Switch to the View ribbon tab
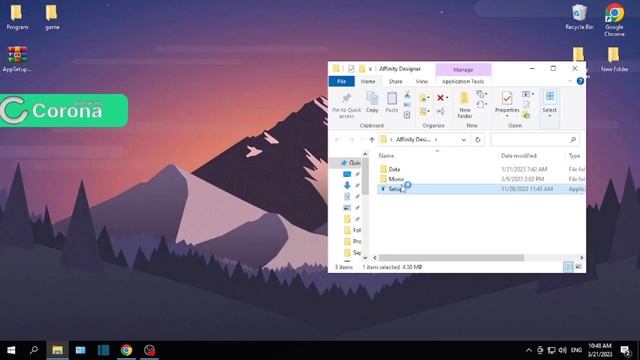Screen dimensions: 640x360 point(422,82)
